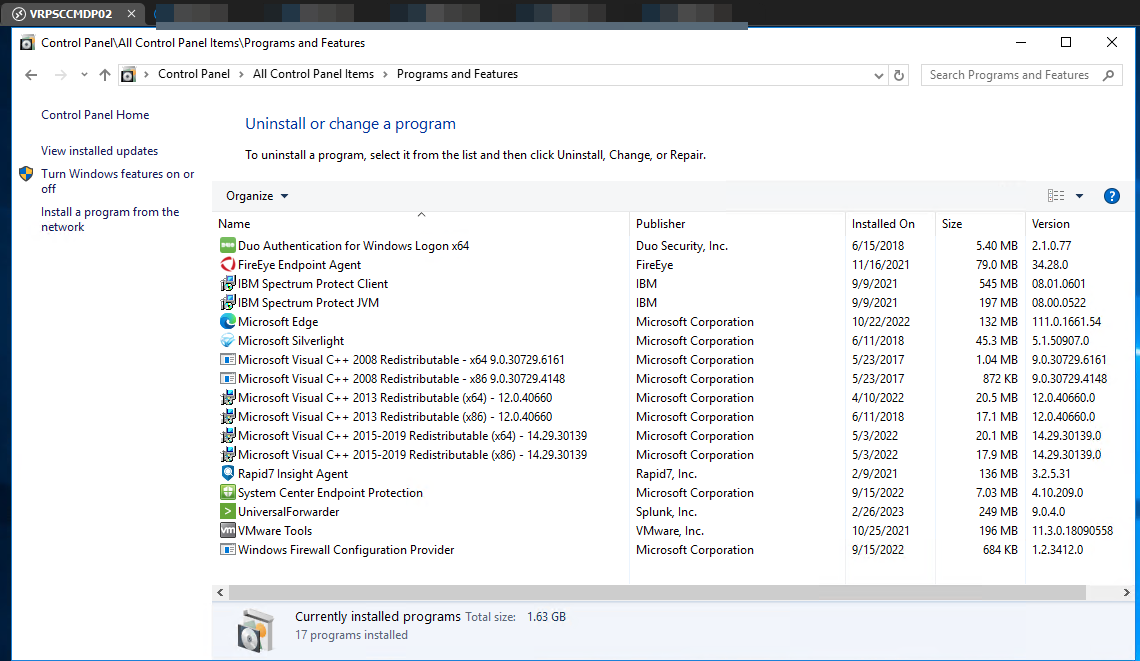Click Splunk, Inc. publisher cell
Screen dimensions: 1140x661
point(666,511)
